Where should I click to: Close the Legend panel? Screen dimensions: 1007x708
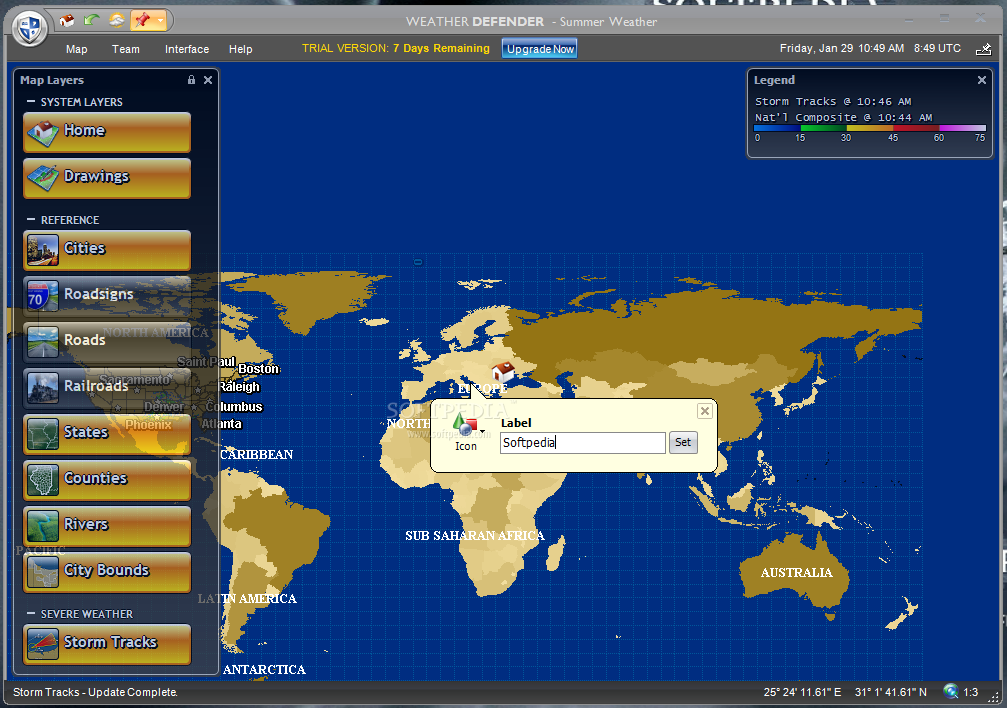(981, 80)
